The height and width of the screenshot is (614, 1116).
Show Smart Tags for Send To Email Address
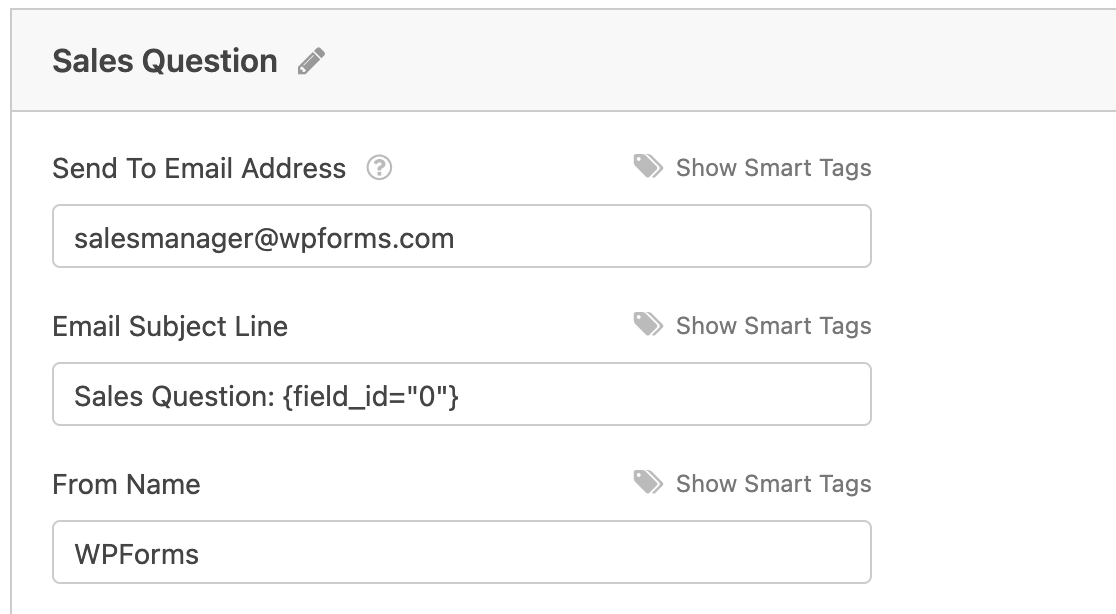tap(773, 168)
